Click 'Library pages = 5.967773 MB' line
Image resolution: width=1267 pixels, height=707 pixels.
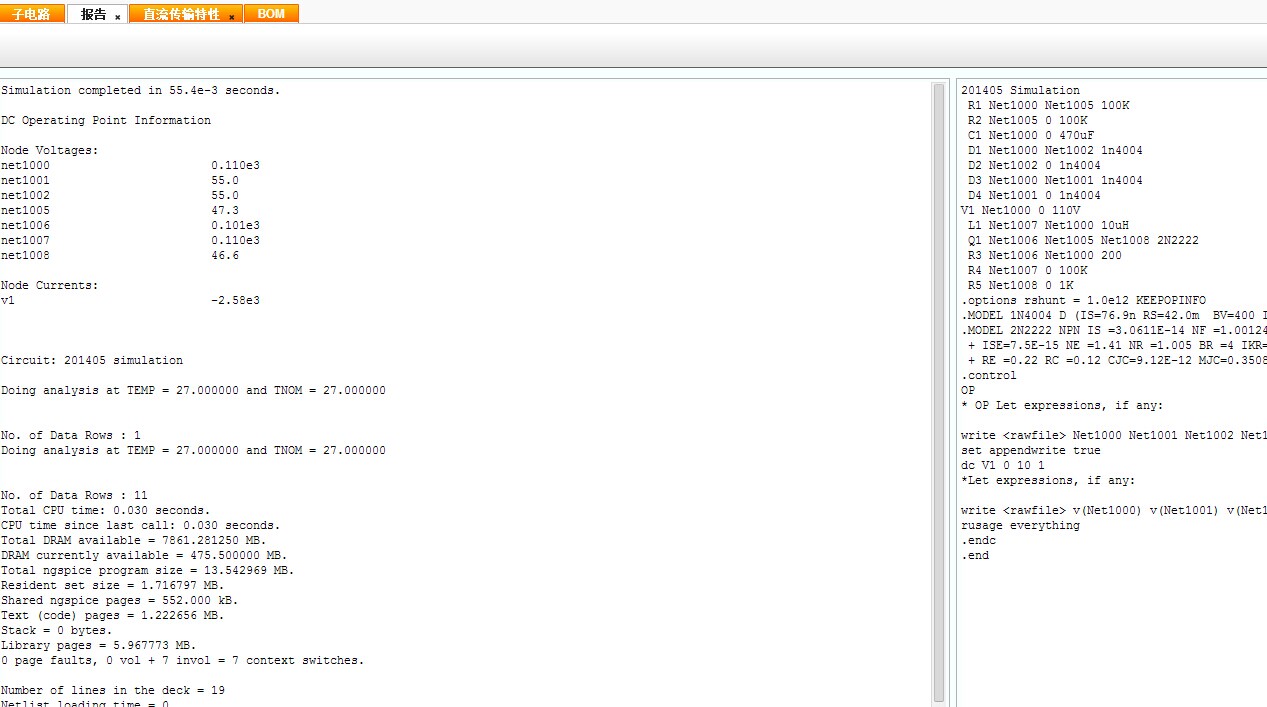coord(99,645)
